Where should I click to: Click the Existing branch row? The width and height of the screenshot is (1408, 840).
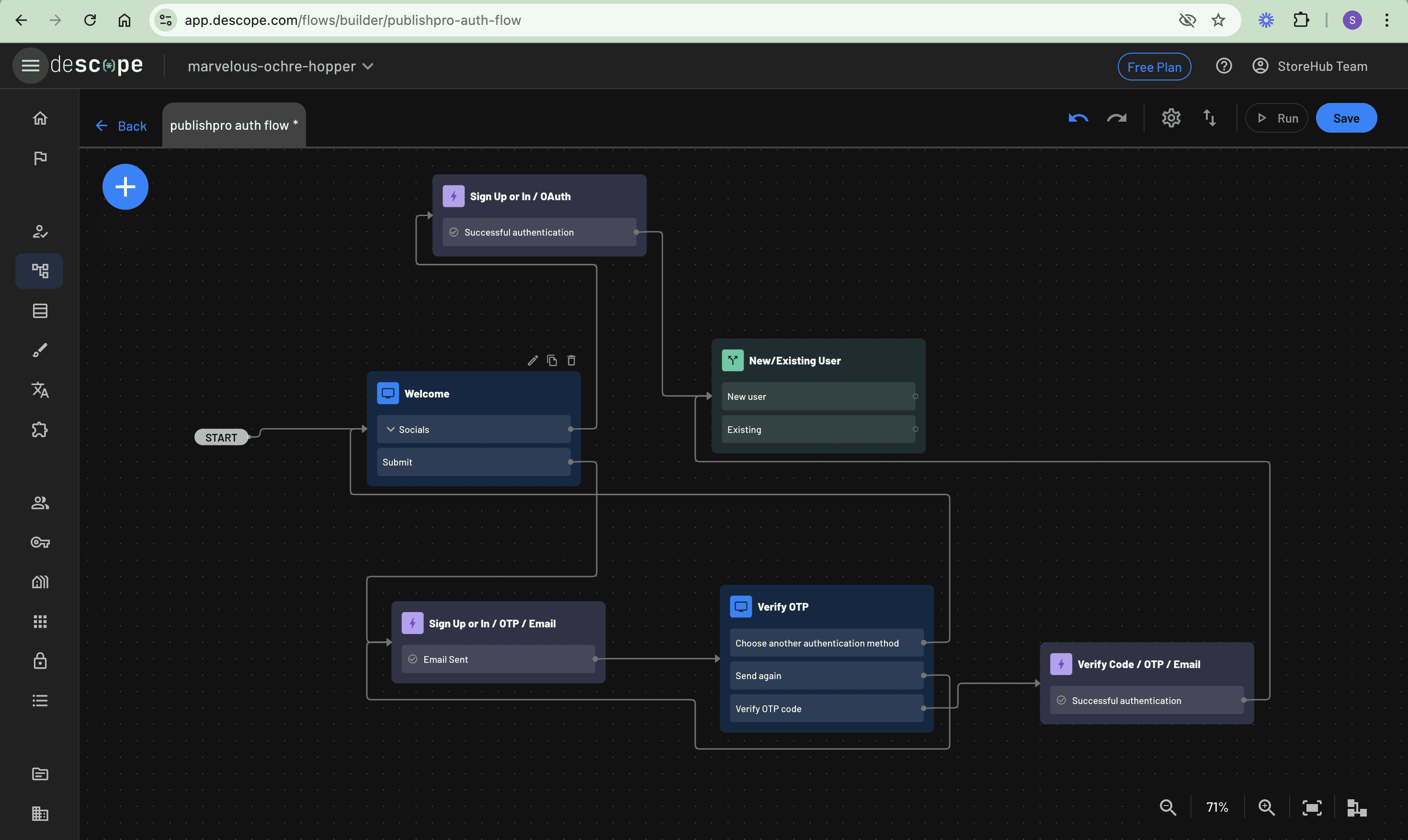click(x=819, y=430)
